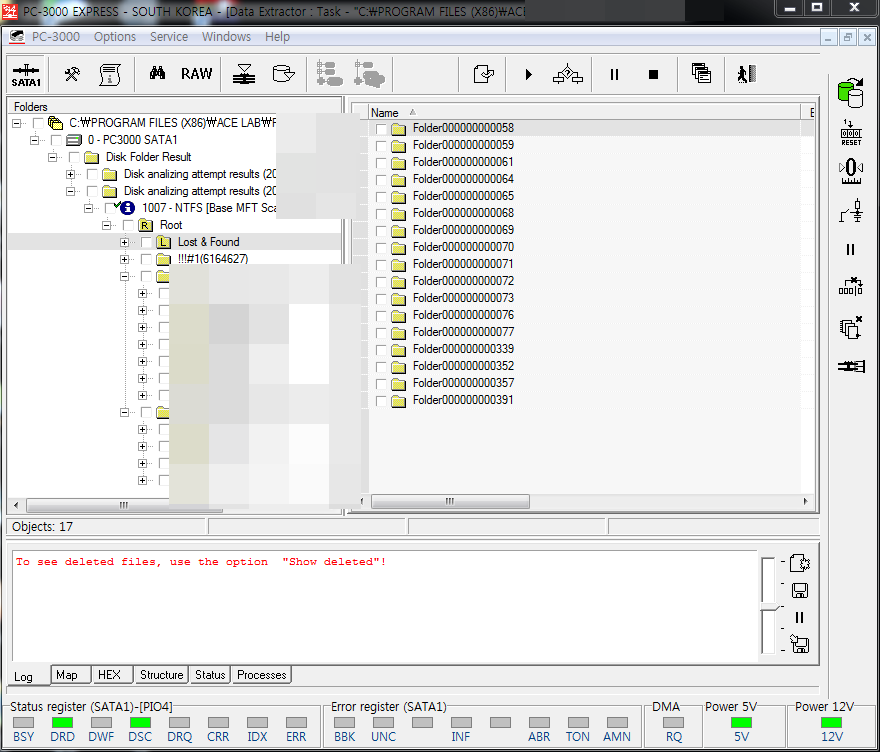Click the log settings gear-page icon
The width and height of the screenshot is (880, 752).
click(x=800, y=563)
